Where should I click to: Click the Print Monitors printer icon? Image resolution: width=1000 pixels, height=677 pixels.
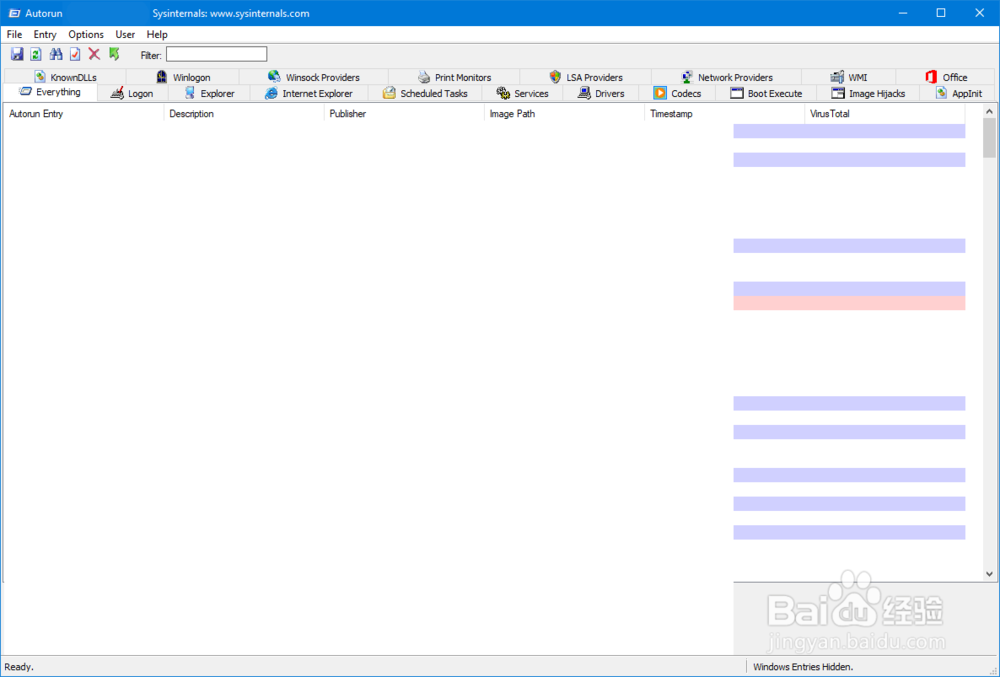point(424,77)
